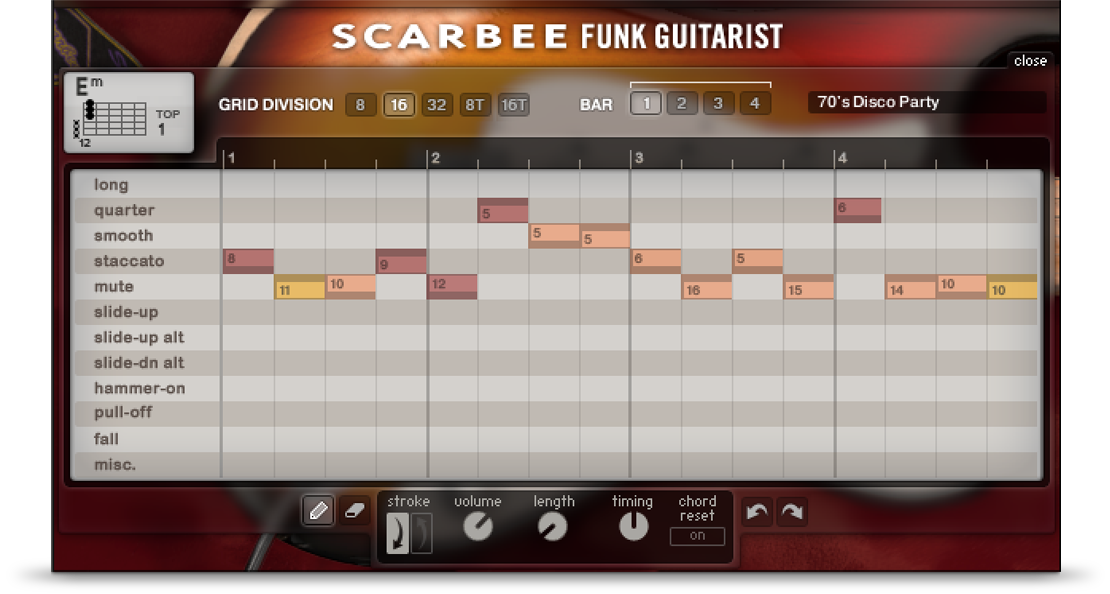Viewport: 1110px width, 594px height.
Task: Adjust the volume knob
Action: pos(478,527)
